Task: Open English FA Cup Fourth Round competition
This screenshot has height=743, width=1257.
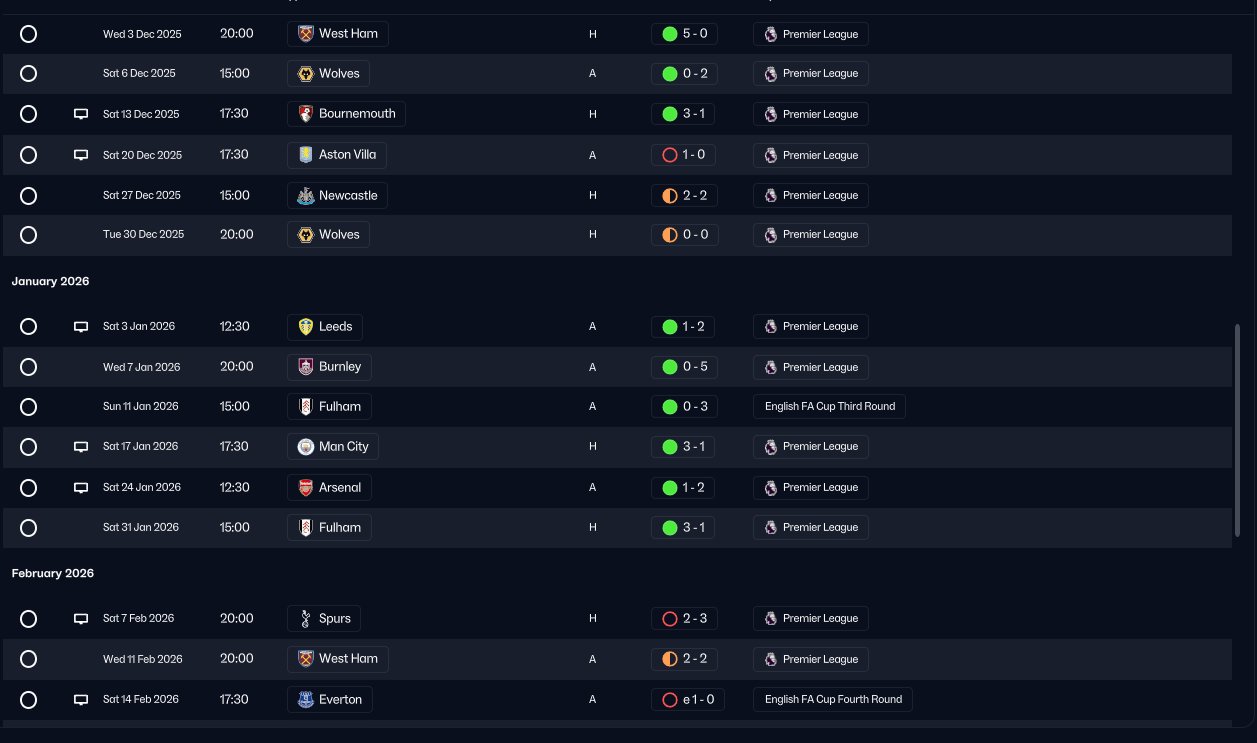Action: tap(832, 700)
